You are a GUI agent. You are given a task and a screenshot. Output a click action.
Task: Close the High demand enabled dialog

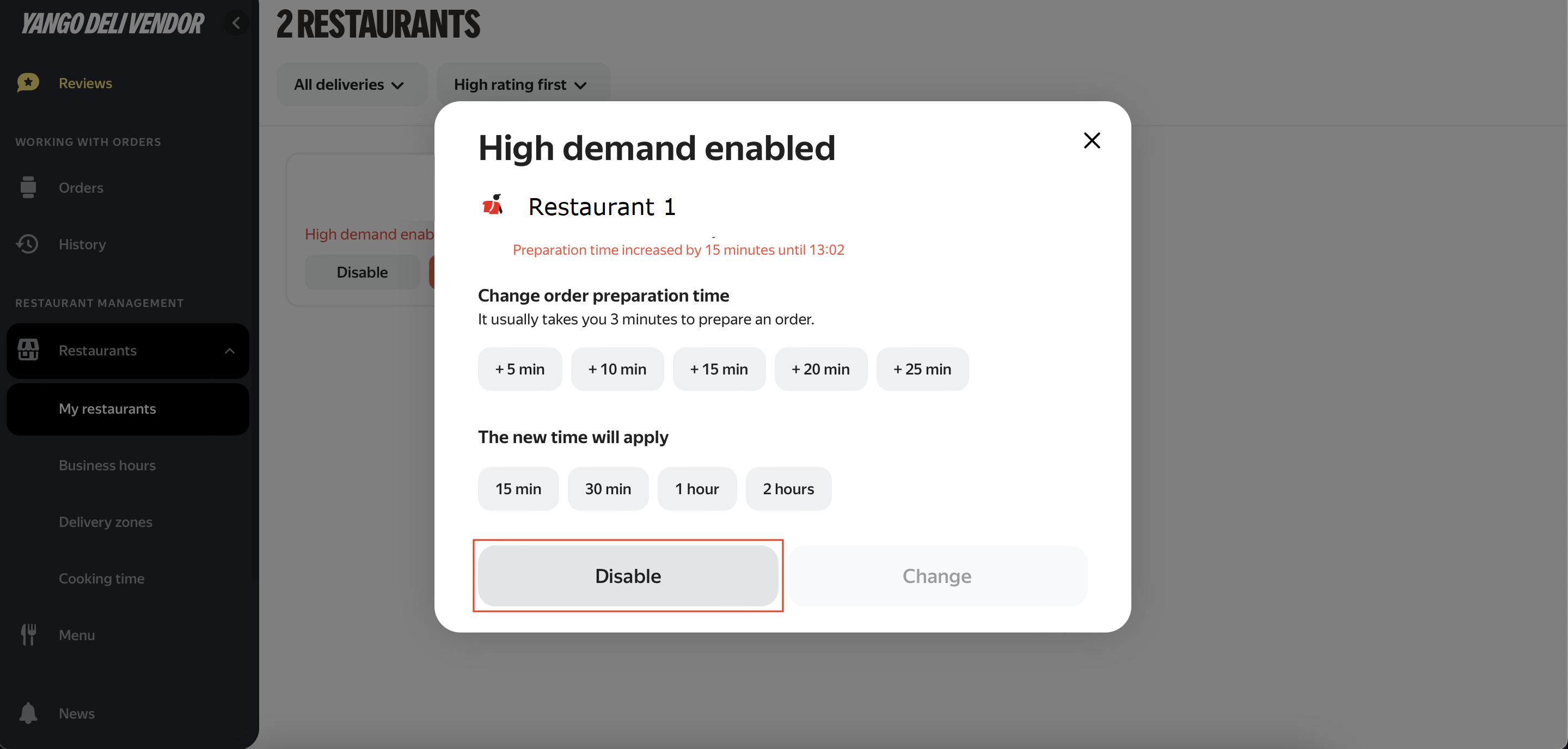pos(1092,140)
